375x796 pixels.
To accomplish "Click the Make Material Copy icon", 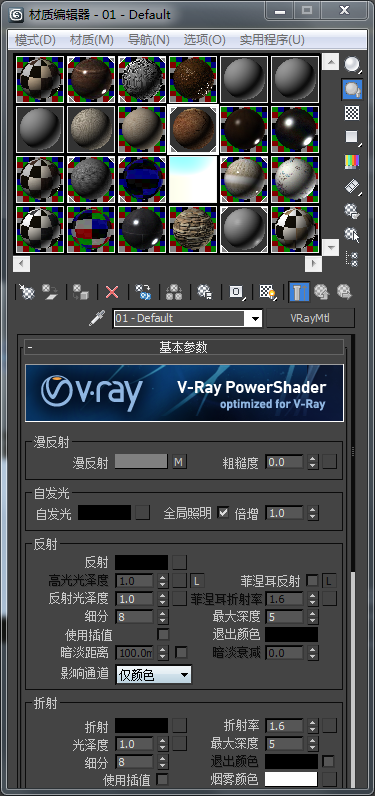I will pyautogui.click(x=143, y=292).
